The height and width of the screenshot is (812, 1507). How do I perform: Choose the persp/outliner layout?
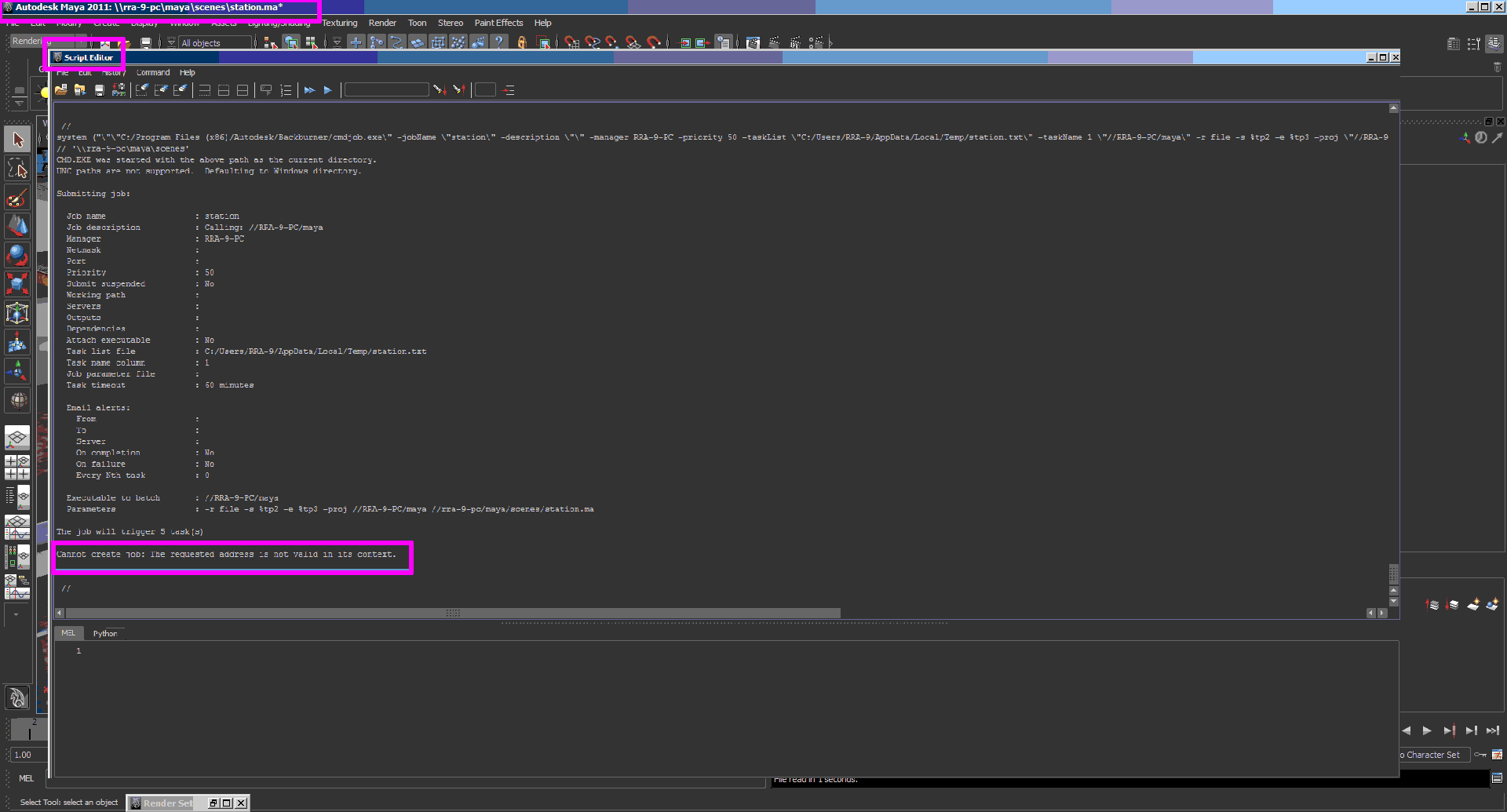pos(17,497)
